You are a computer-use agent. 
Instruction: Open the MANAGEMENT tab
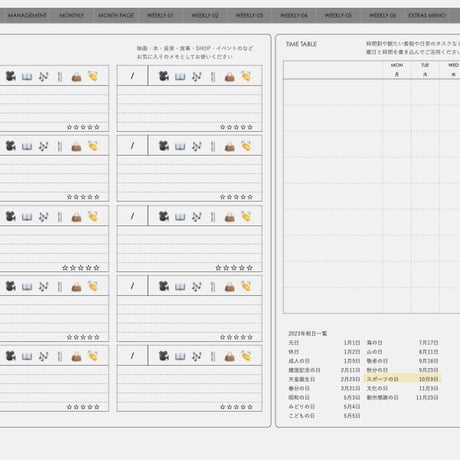(27, 15)
